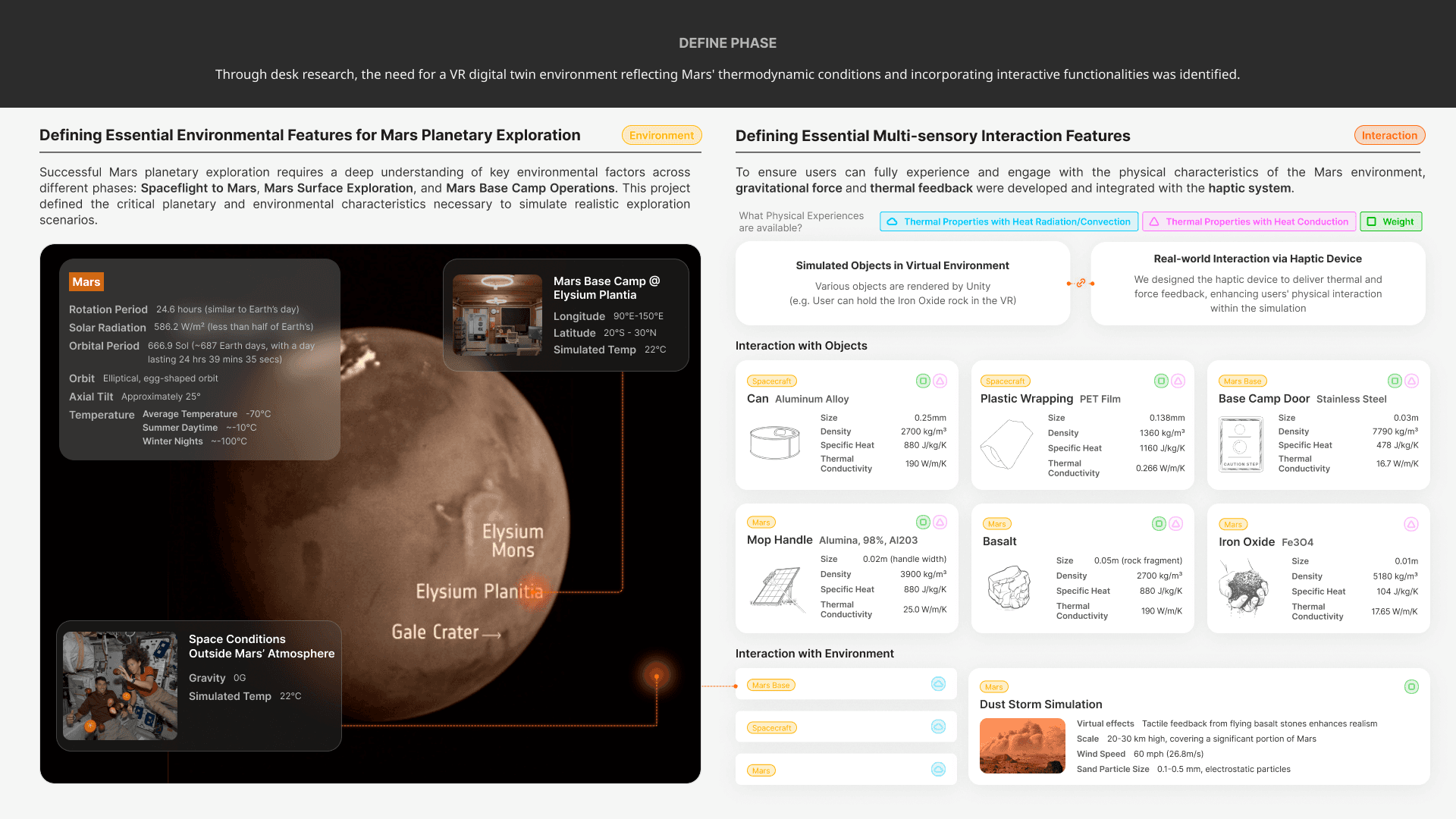
Task: Click the Spacecraft tag on Can card
Action: (x=771, y=381)
